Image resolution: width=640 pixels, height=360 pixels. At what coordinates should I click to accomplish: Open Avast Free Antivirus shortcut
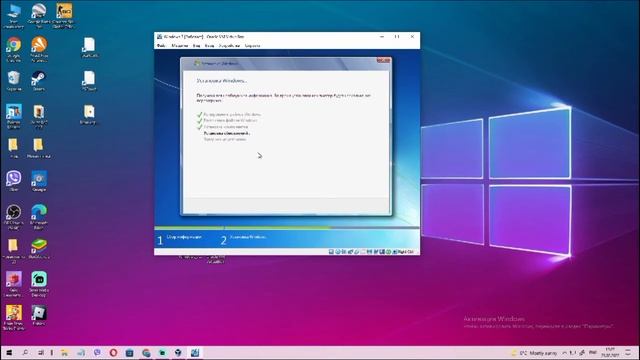click(39, 49)
